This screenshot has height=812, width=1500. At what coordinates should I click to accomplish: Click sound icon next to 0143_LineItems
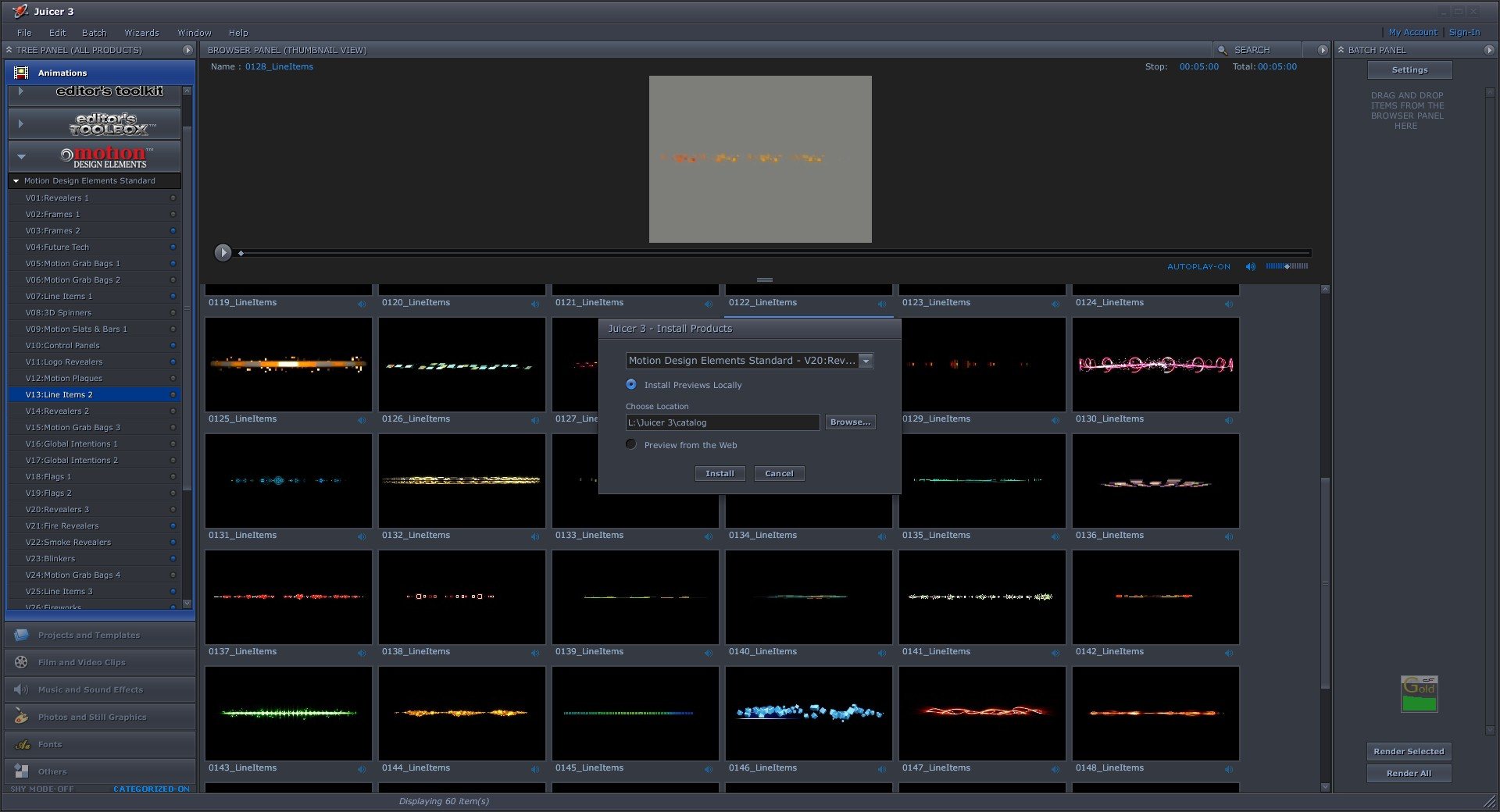pos(362,769)
